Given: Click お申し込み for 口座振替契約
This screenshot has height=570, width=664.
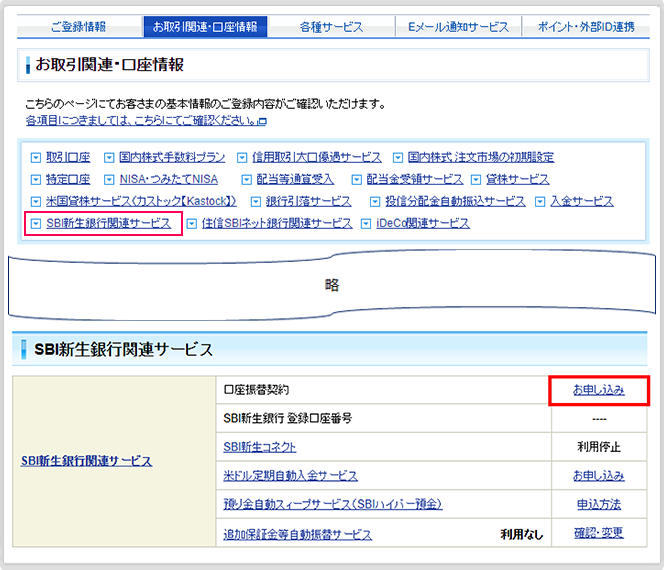Looking at the screenshot, I should point(598,390).
